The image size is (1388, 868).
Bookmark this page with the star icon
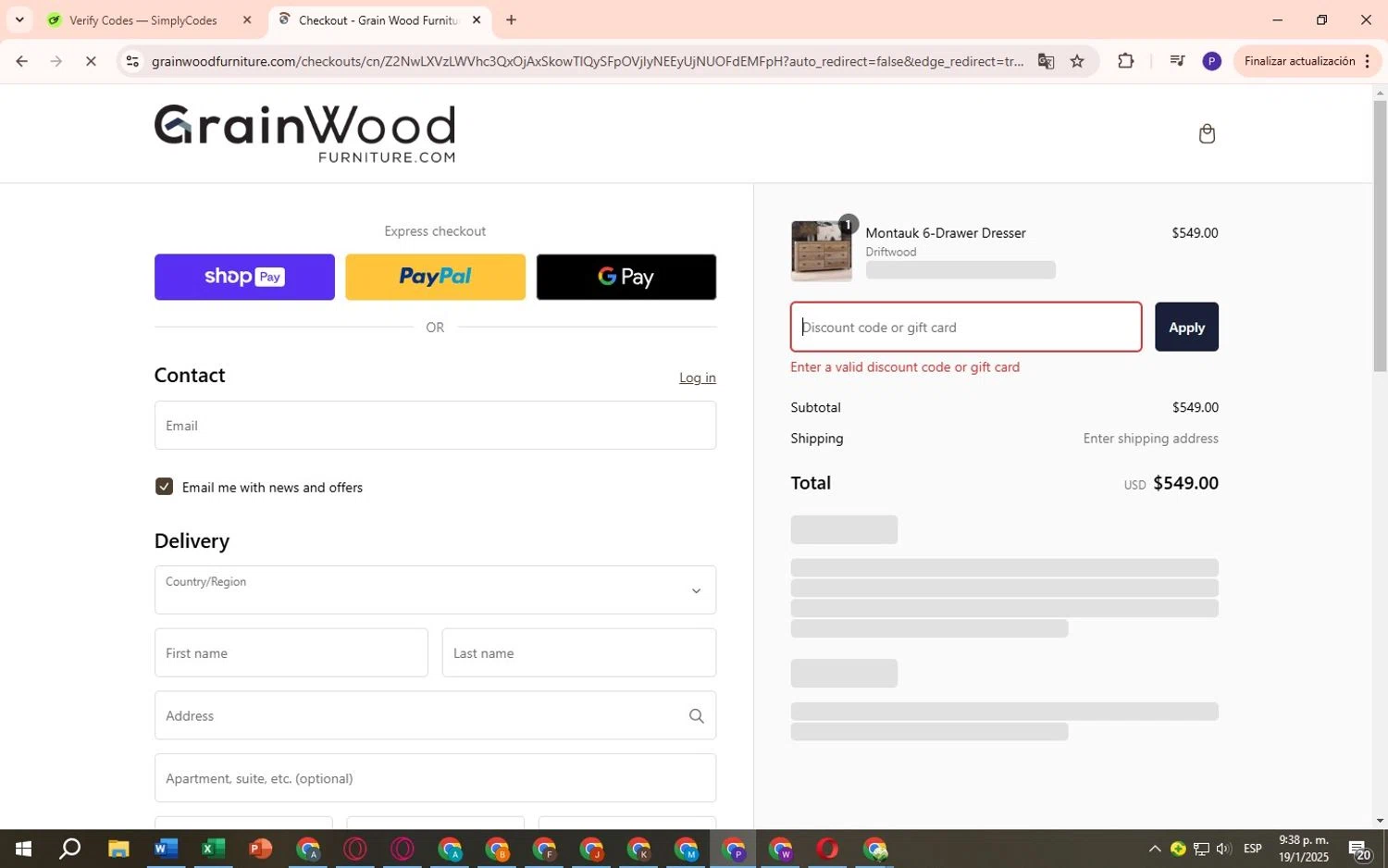click(1077, 61)
